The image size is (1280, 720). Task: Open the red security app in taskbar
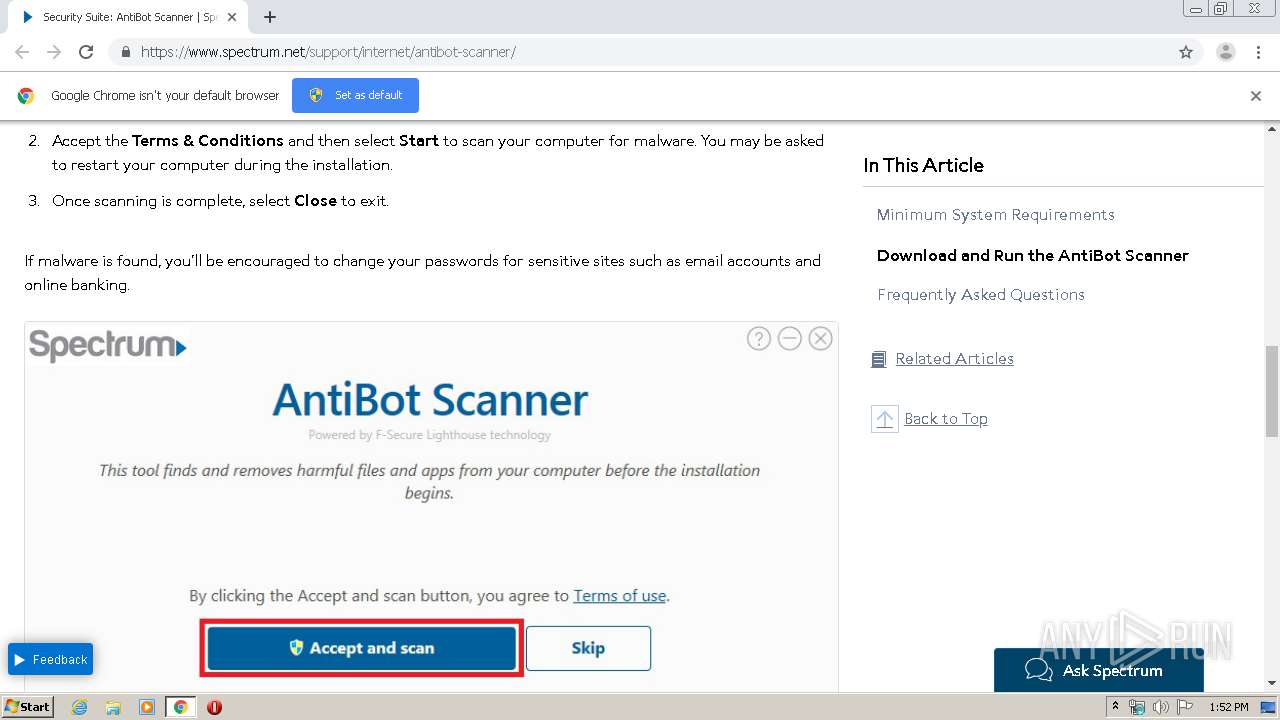(x=214, y=707)
